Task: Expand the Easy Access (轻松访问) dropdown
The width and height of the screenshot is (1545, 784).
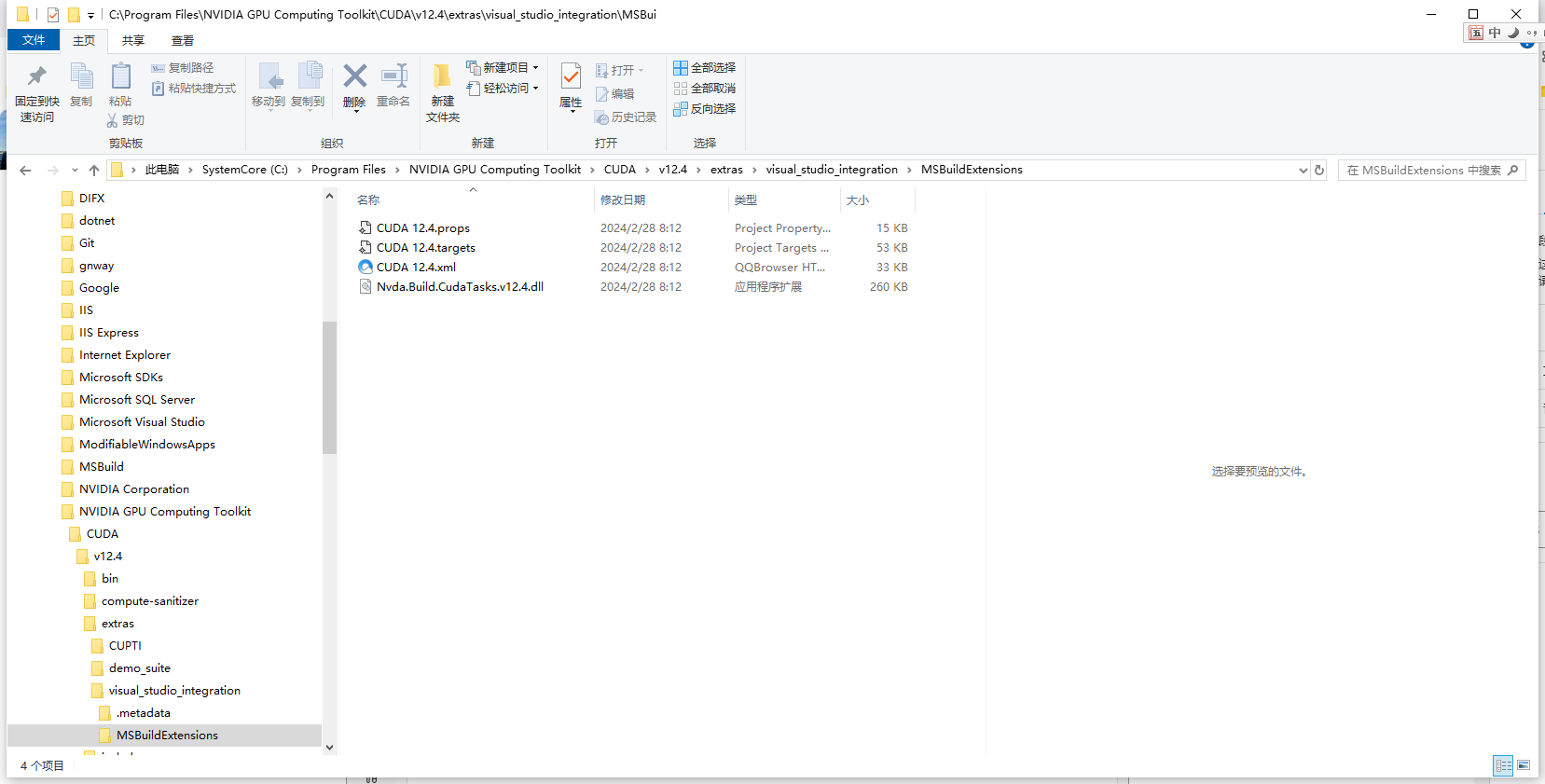Action: (504, 89)
